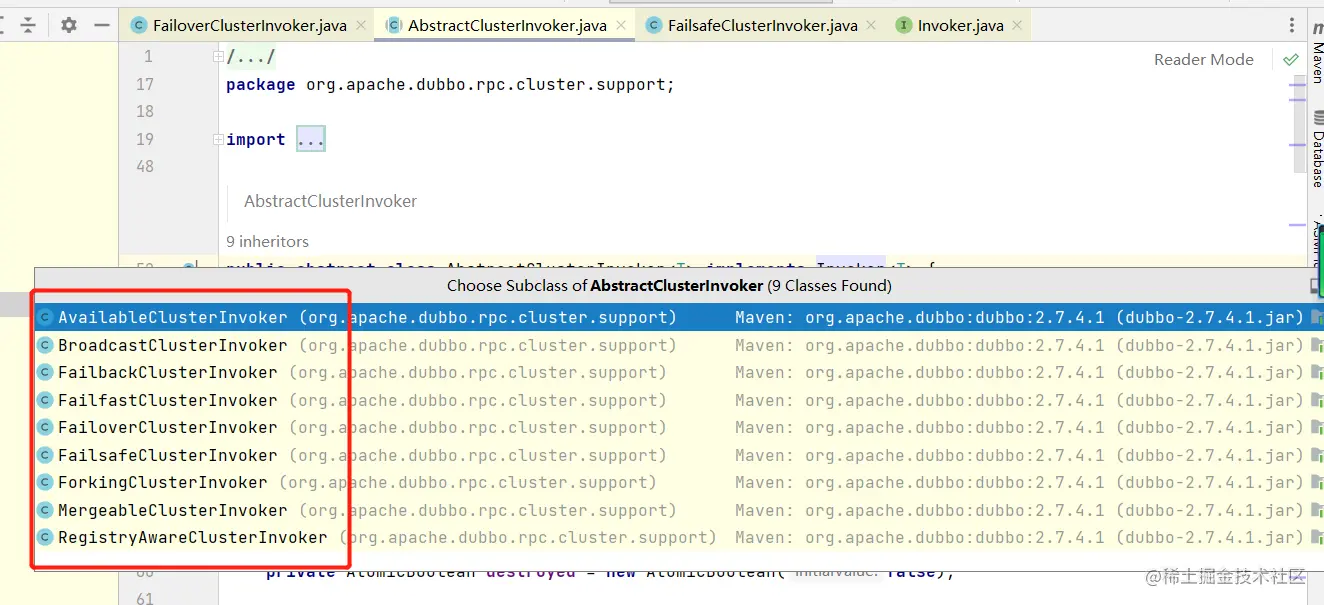Screen dimensions: 1324x605
Task: Click line number 17 in the gutter
Action: 145,85
